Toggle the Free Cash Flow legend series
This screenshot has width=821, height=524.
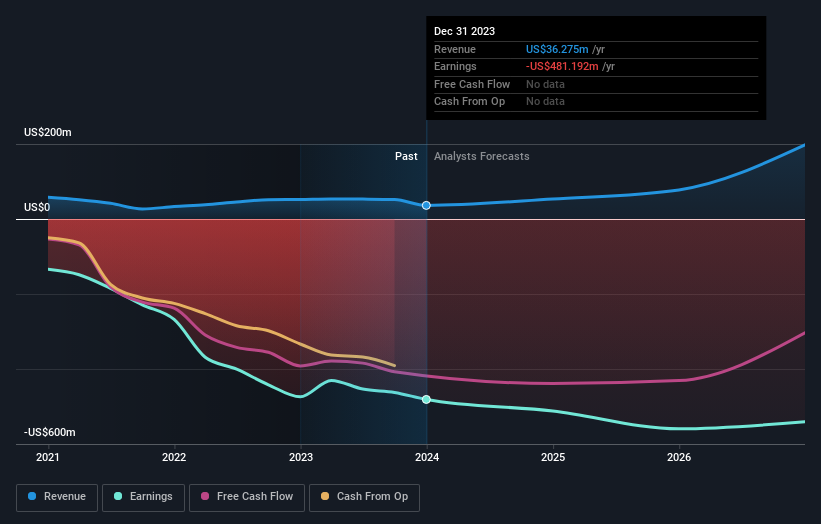point(247,497)
